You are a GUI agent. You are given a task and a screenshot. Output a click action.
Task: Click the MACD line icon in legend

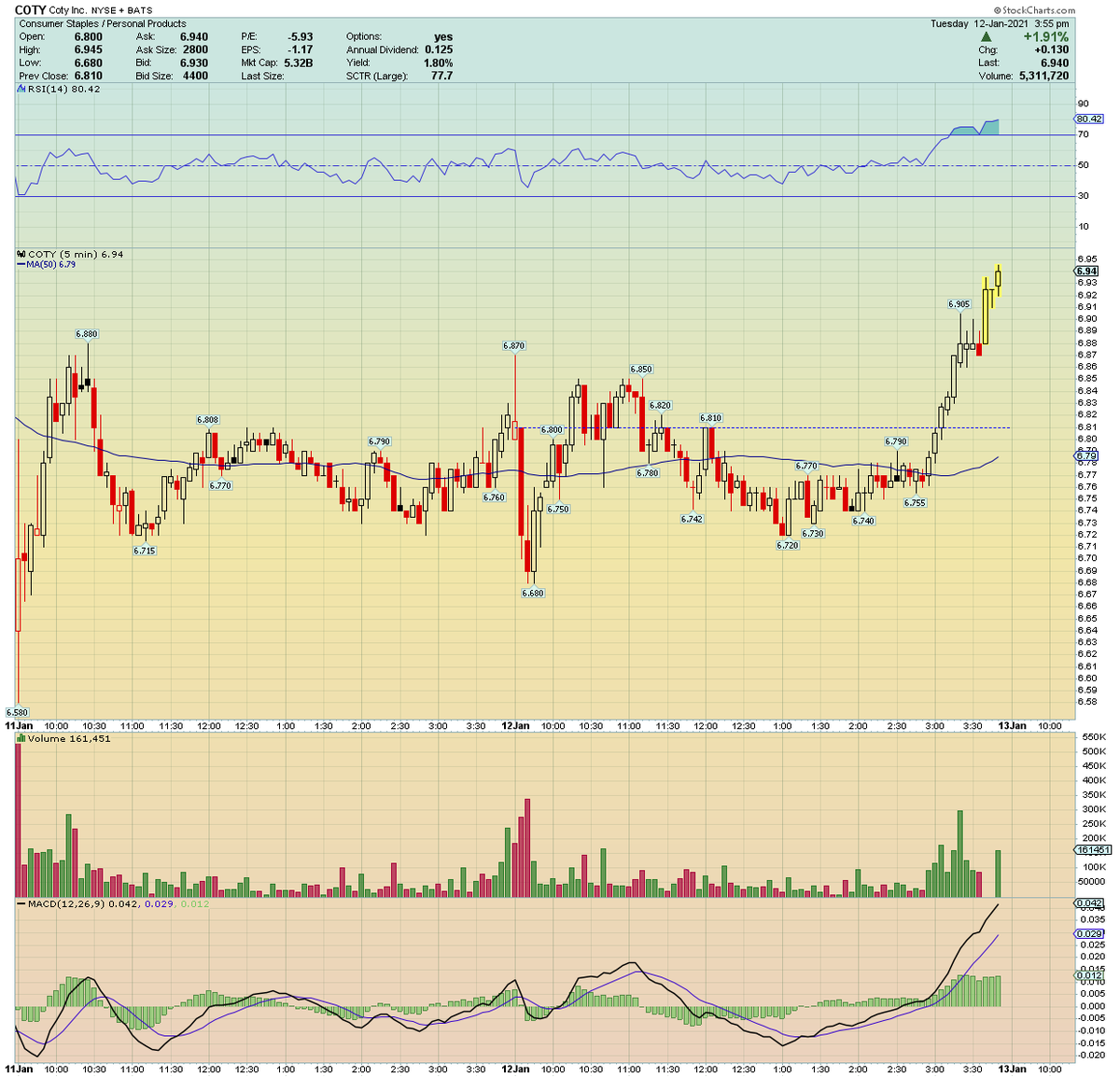coord(21,903)
